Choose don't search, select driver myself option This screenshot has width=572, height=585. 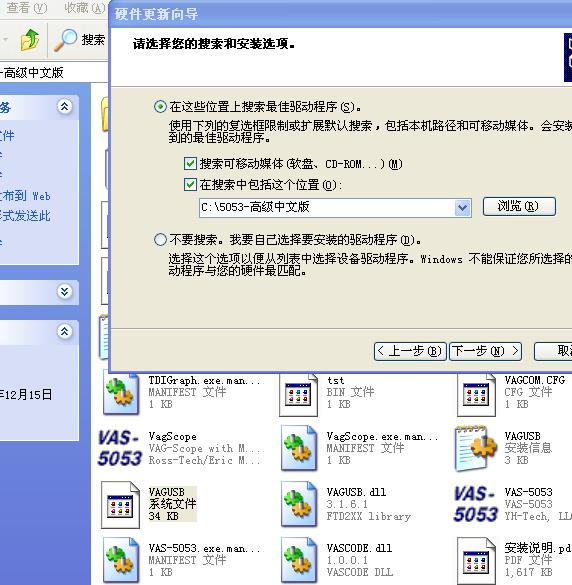click(160, 240)
